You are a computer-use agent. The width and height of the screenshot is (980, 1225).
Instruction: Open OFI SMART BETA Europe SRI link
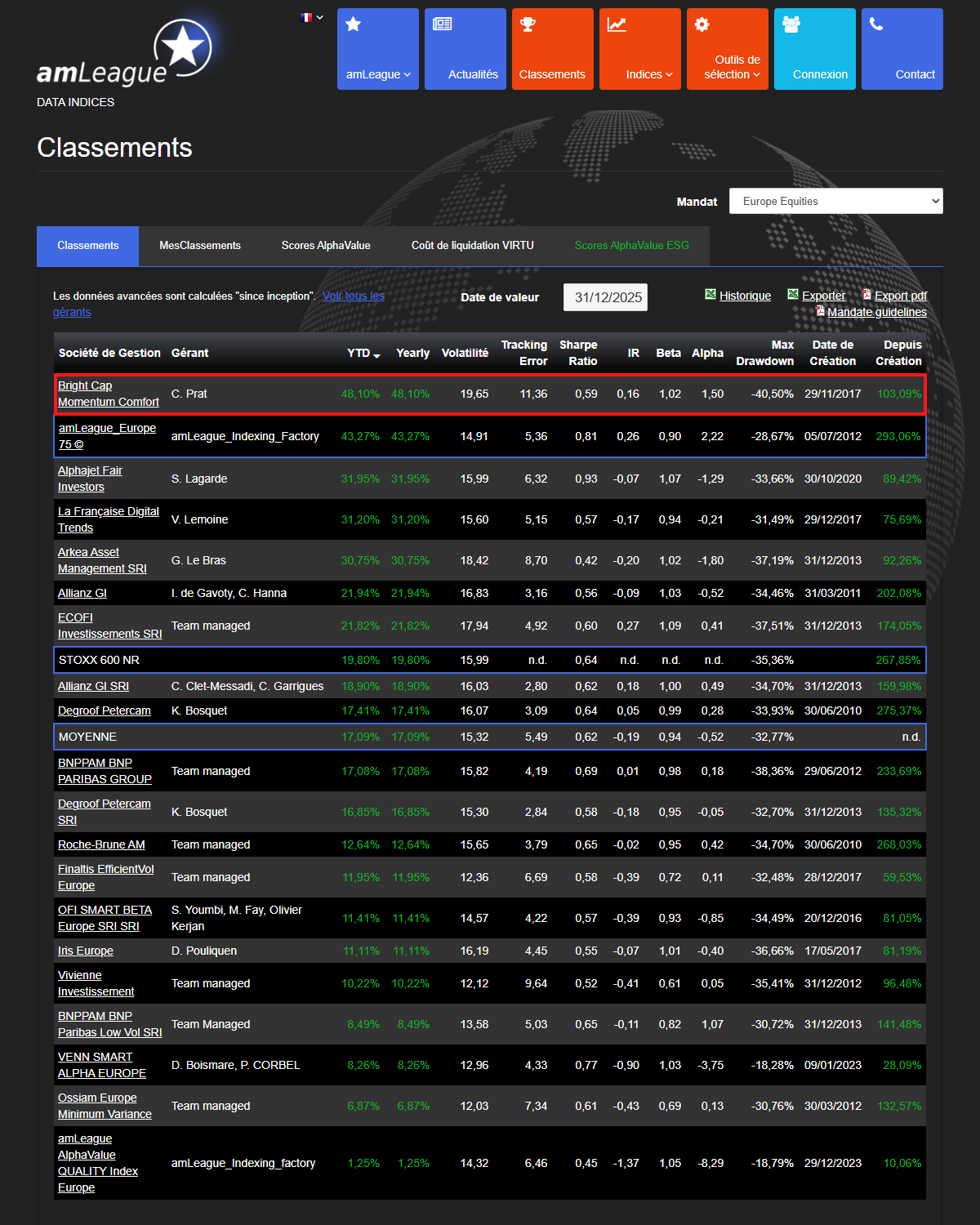(x=105, y=918)
